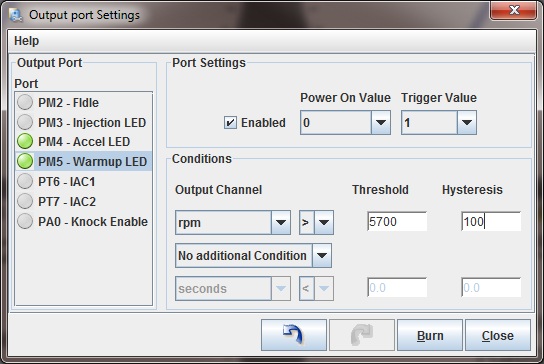Click the green PM5 - Warmup LED indicator
The height and width of the screenshot is (364, 544).
tap(25, 161)
